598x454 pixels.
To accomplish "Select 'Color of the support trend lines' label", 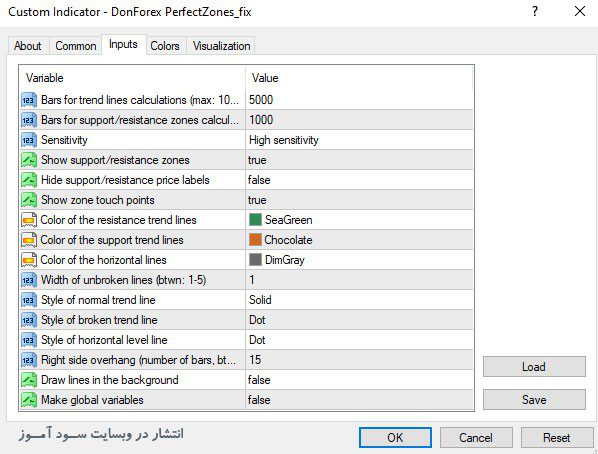I will pos(112,240).
